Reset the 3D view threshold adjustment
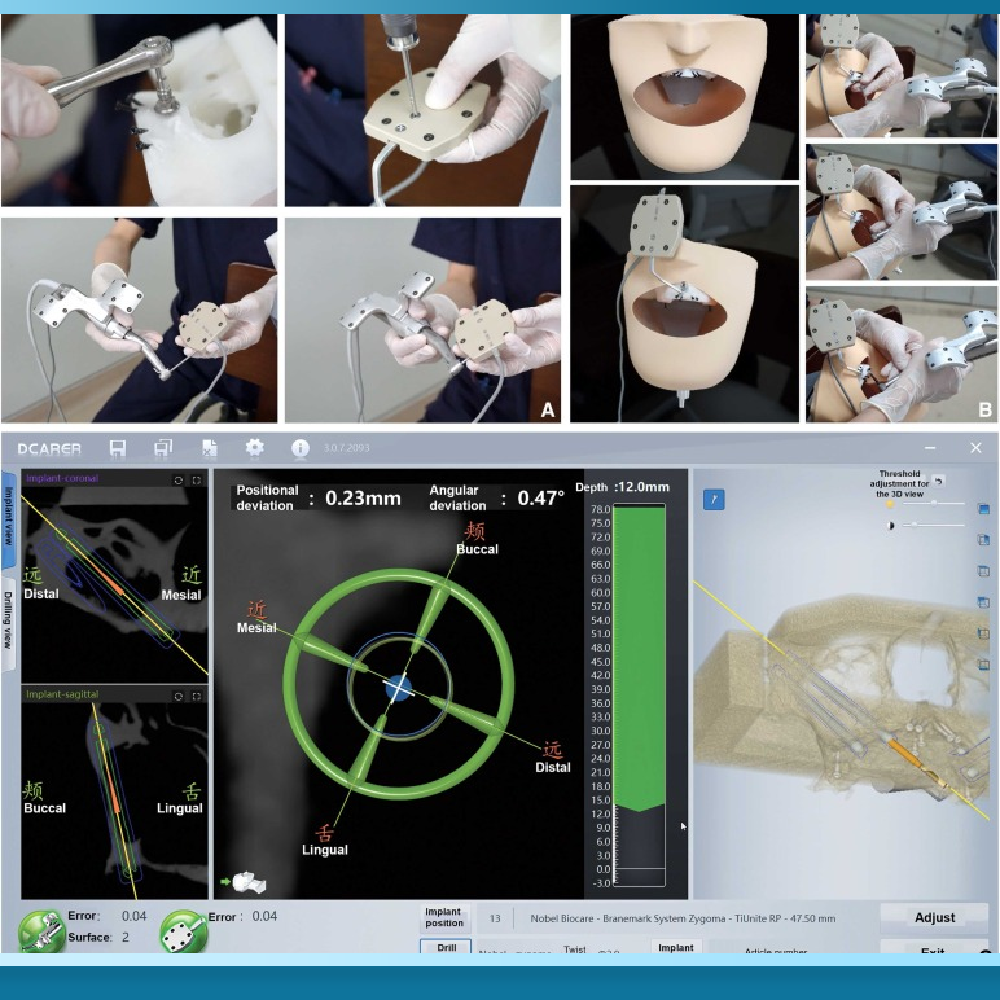 [939, 482]
